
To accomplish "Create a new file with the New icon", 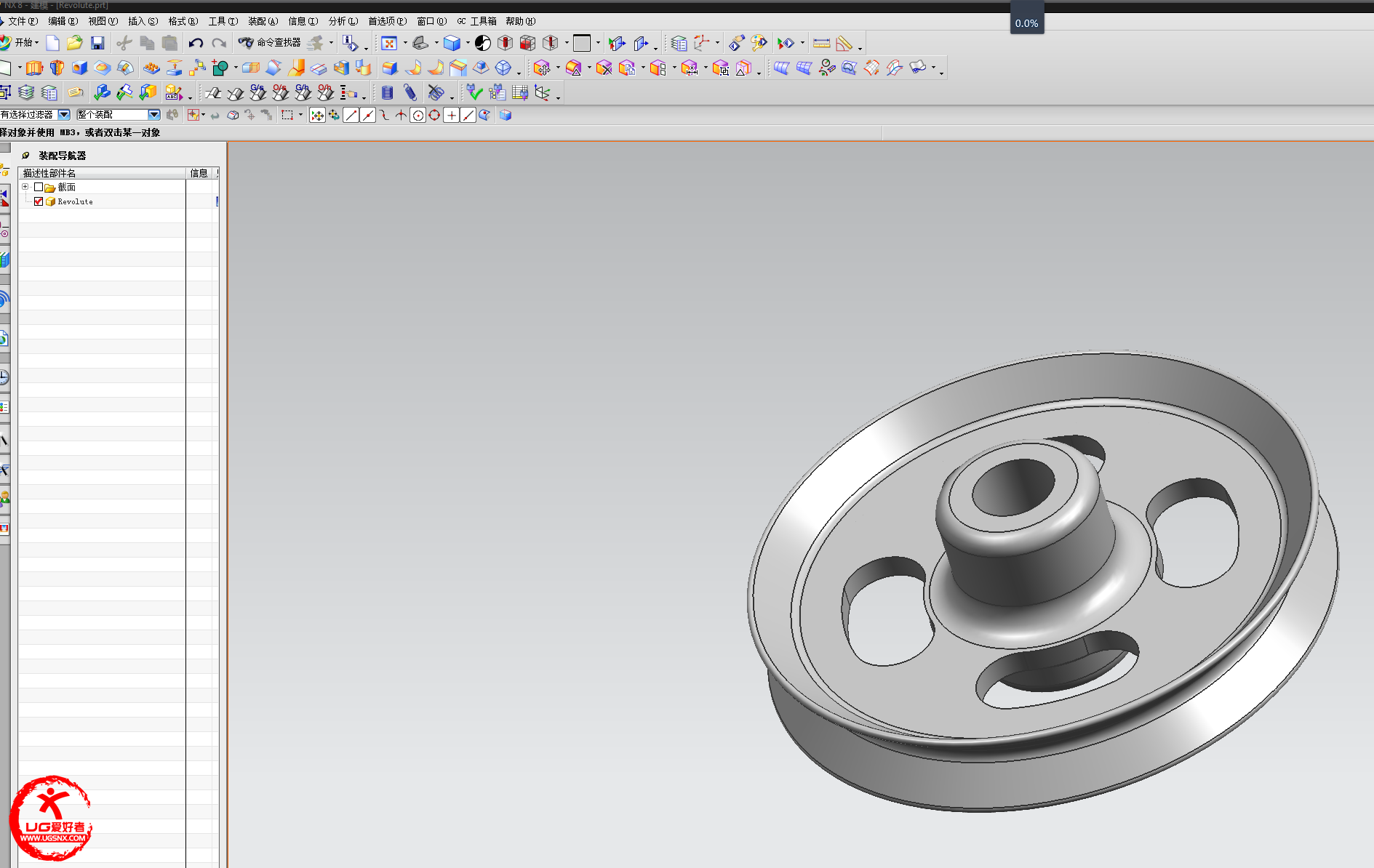I will pyautogui.click(x=53, y=44).
